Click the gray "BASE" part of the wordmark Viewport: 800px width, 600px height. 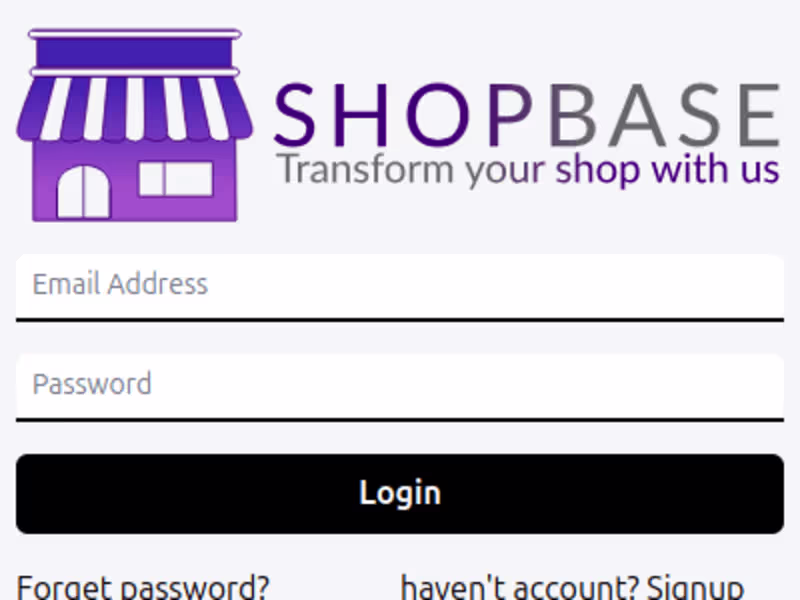(665, 115)
